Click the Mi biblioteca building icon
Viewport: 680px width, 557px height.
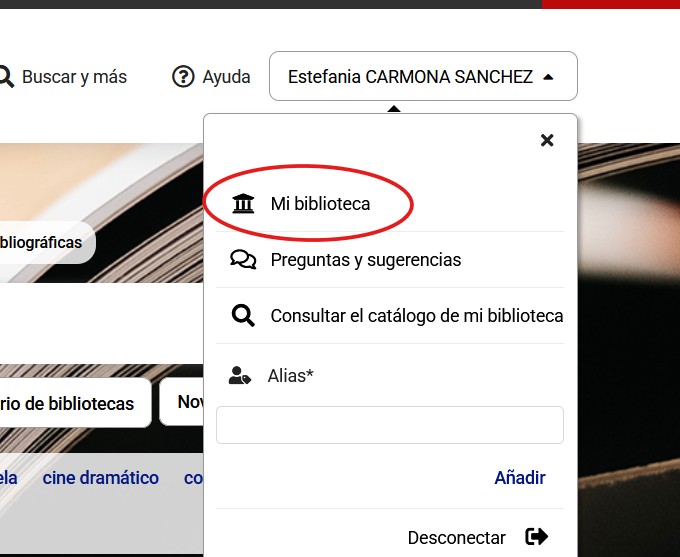pyautogui.click(x=243, y=204)
